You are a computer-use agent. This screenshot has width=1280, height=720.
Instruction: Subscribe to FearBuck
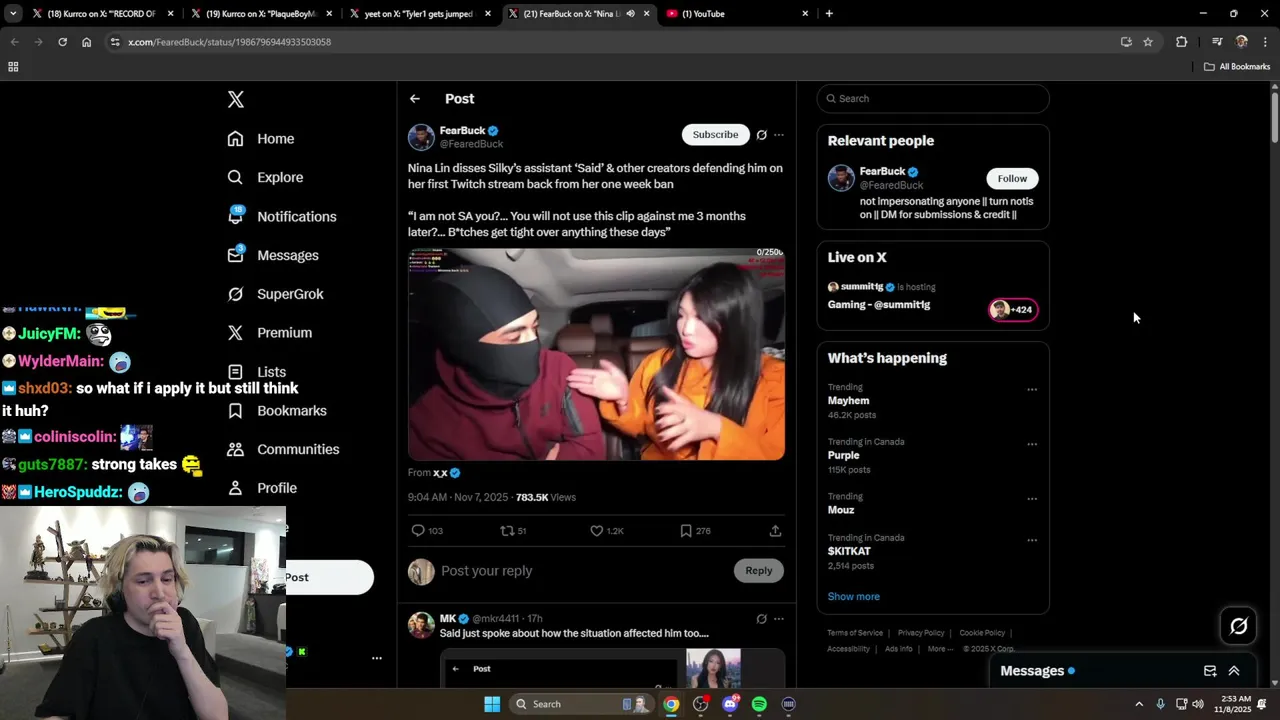coord(715,135)
